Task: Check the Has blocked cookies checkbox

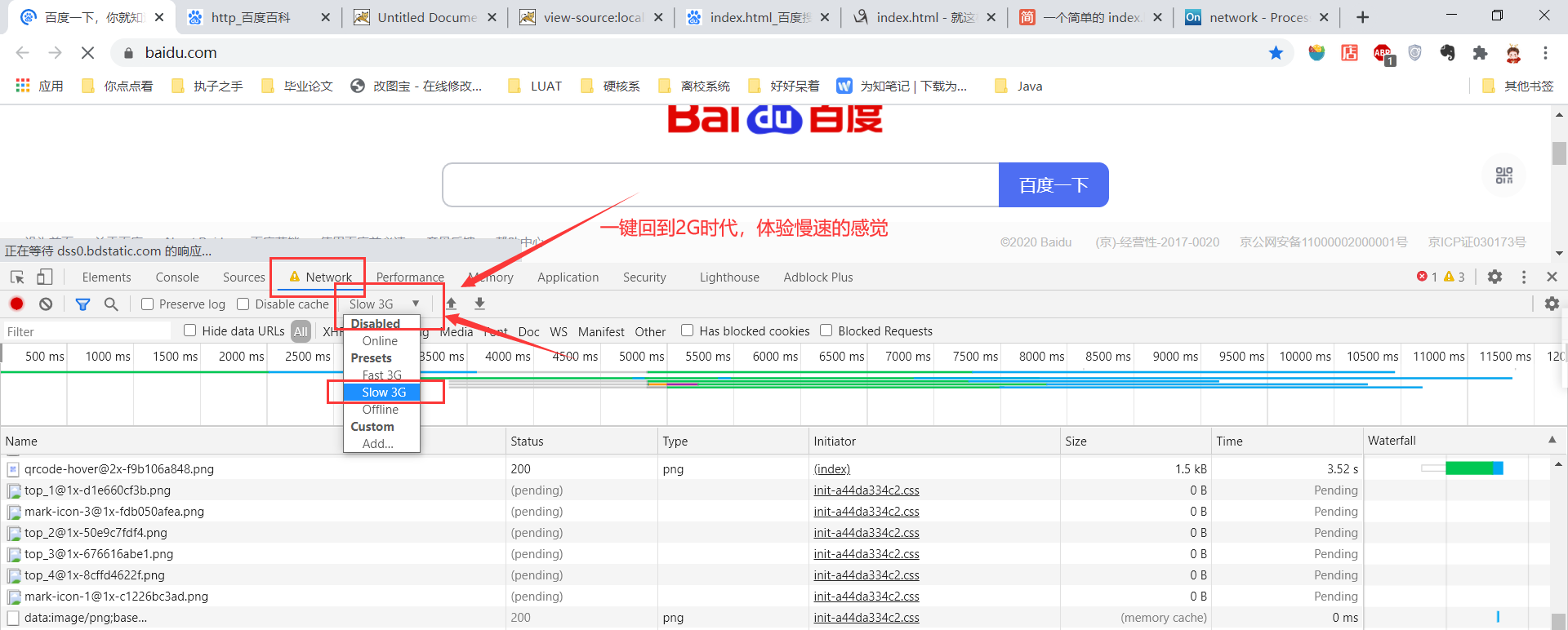Action: point(687,331)
